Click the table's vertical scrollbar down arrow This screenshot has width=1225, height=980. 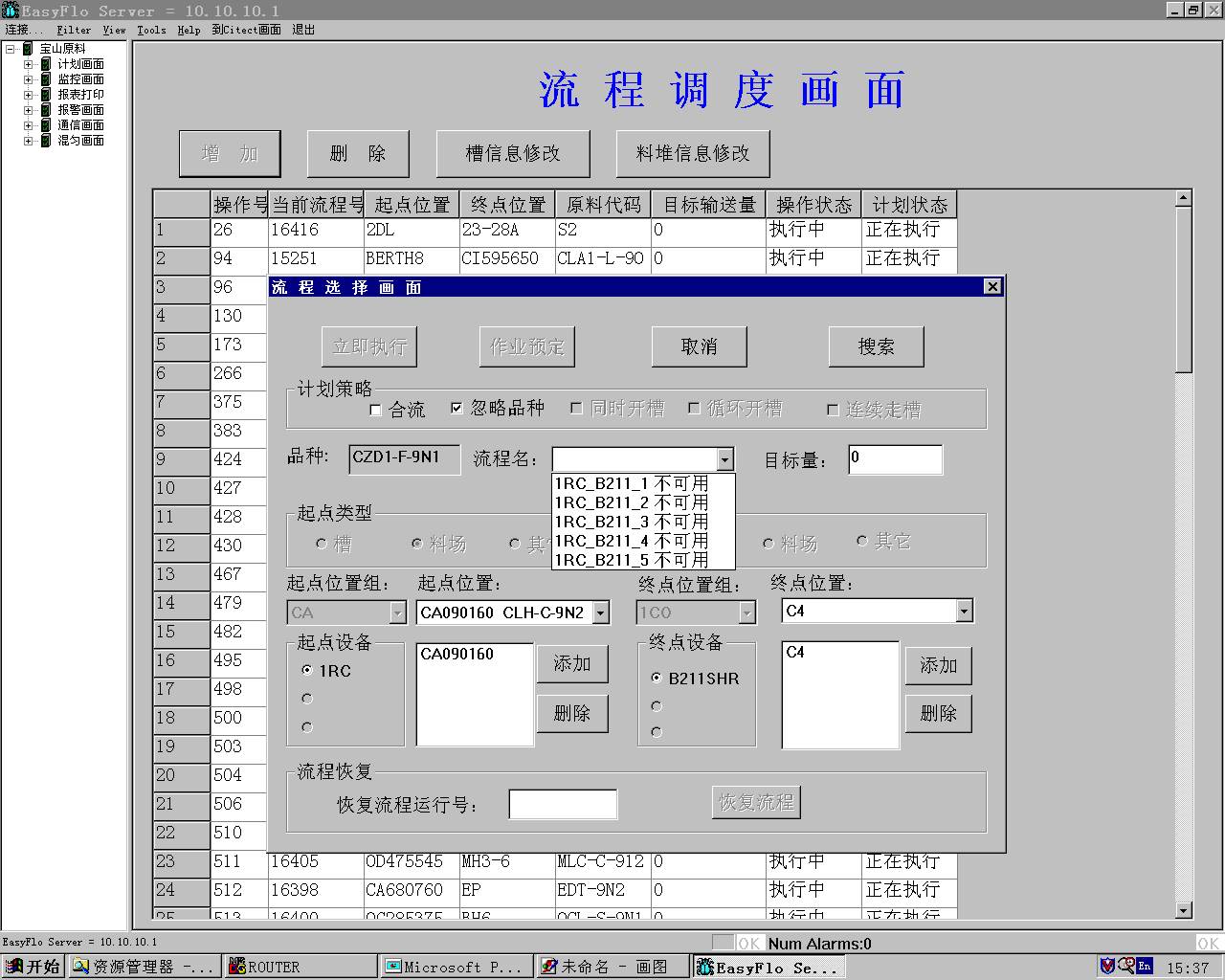pyautogui.click(x=1183, y=910)
